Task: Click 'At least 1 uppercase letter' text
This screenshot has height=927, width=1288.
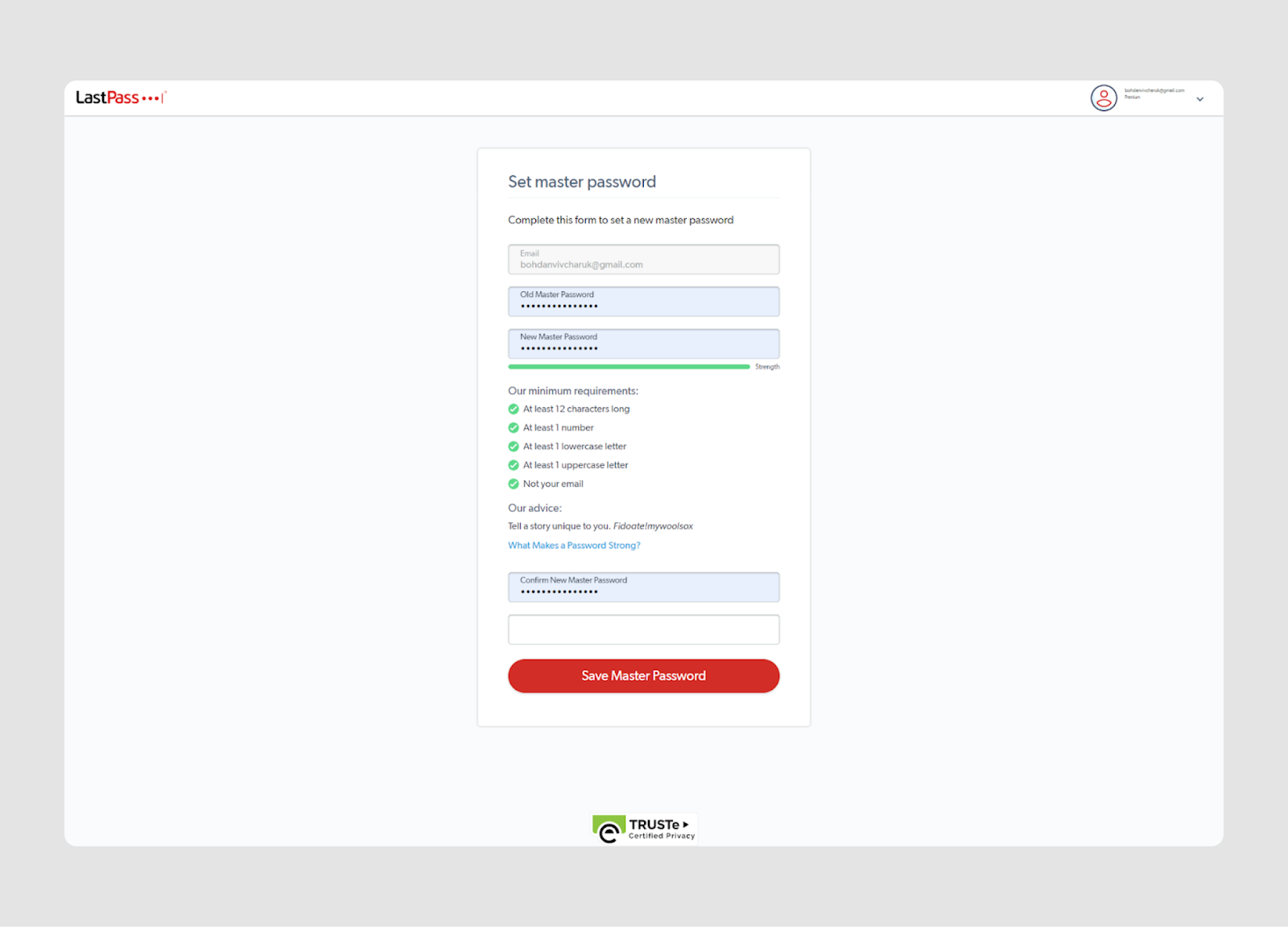Action: click(576, 465)
